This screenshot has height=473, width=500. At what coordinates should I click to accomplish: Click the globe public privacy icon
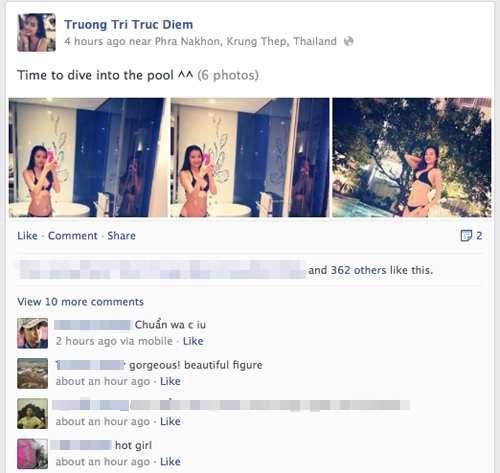[349, 41]
